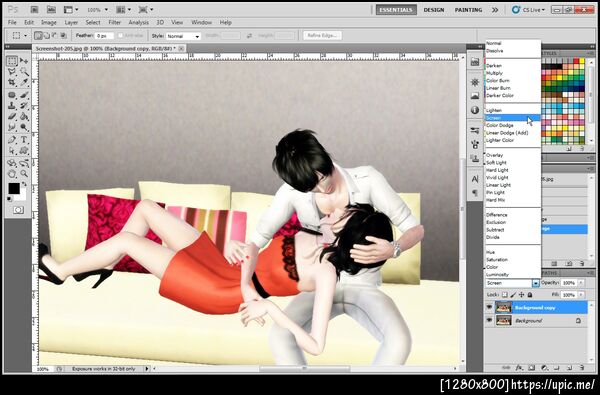Image resolution: width=600 pixels, height=395 pixels.
Task: Select the Horizontal Type tool
Action: 24,140
